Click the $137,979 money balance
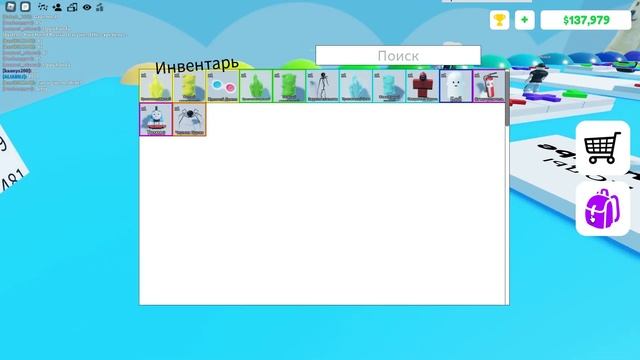The width and height of the screenshot is (640, 360). click(586, 20)
